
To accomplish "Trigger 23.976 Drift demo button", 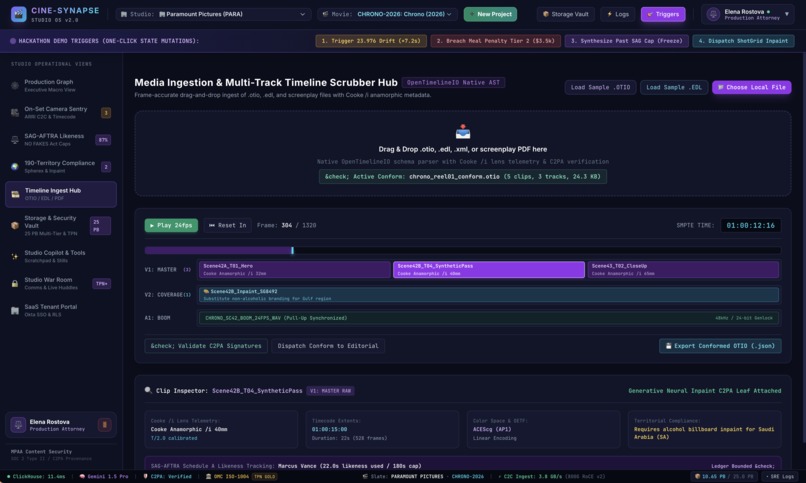I will coord(371,41).
